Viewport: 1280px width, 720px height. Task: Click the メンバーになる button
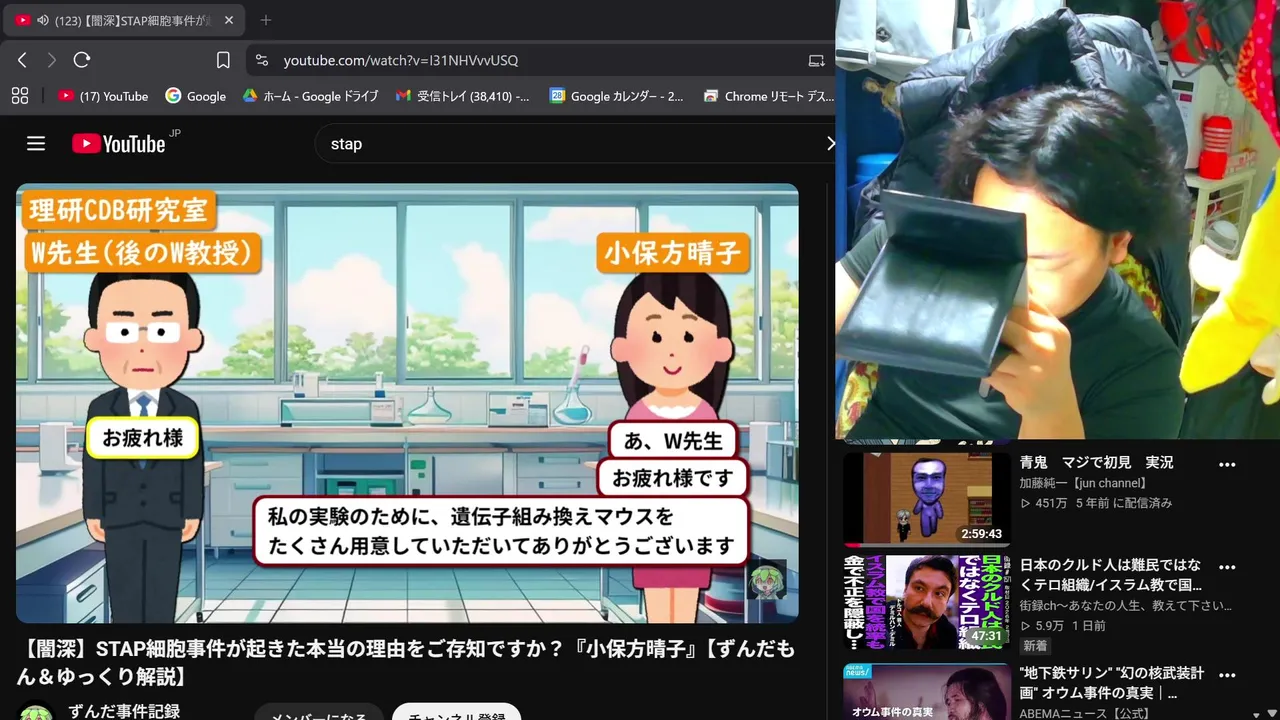tap(318, 712)
